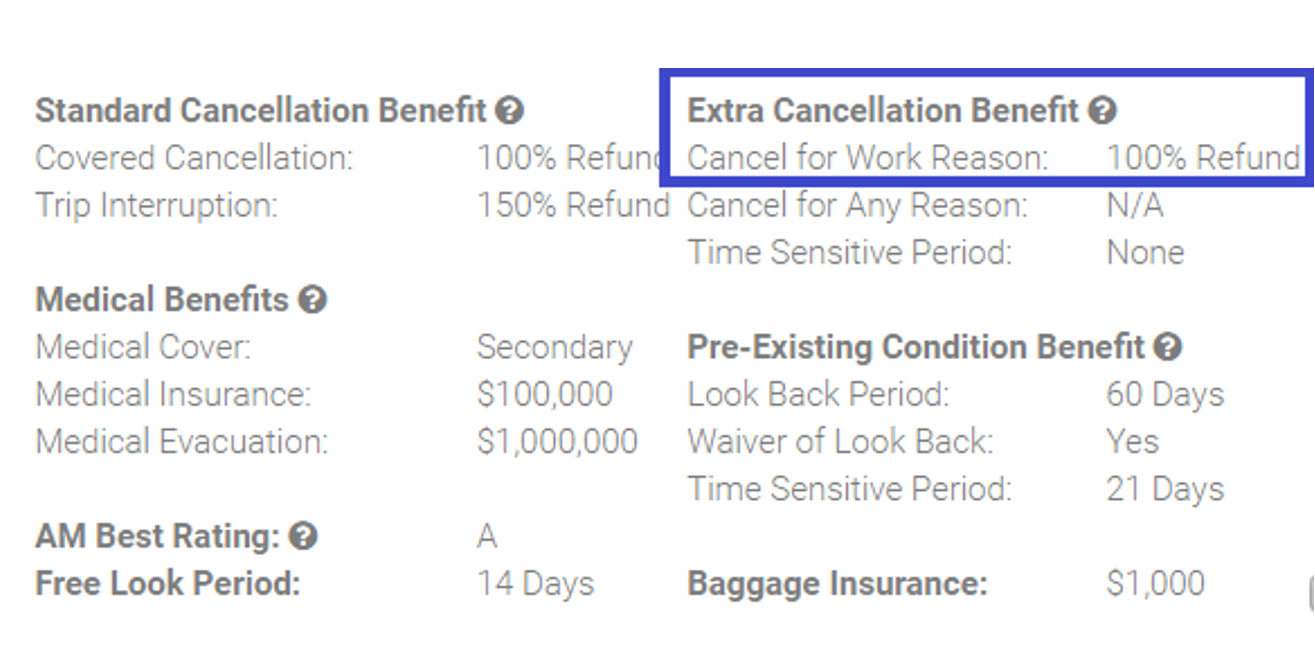Open help icon beside AM Best Rating
Screen dimensions: 1315x650
coord(303,537)
